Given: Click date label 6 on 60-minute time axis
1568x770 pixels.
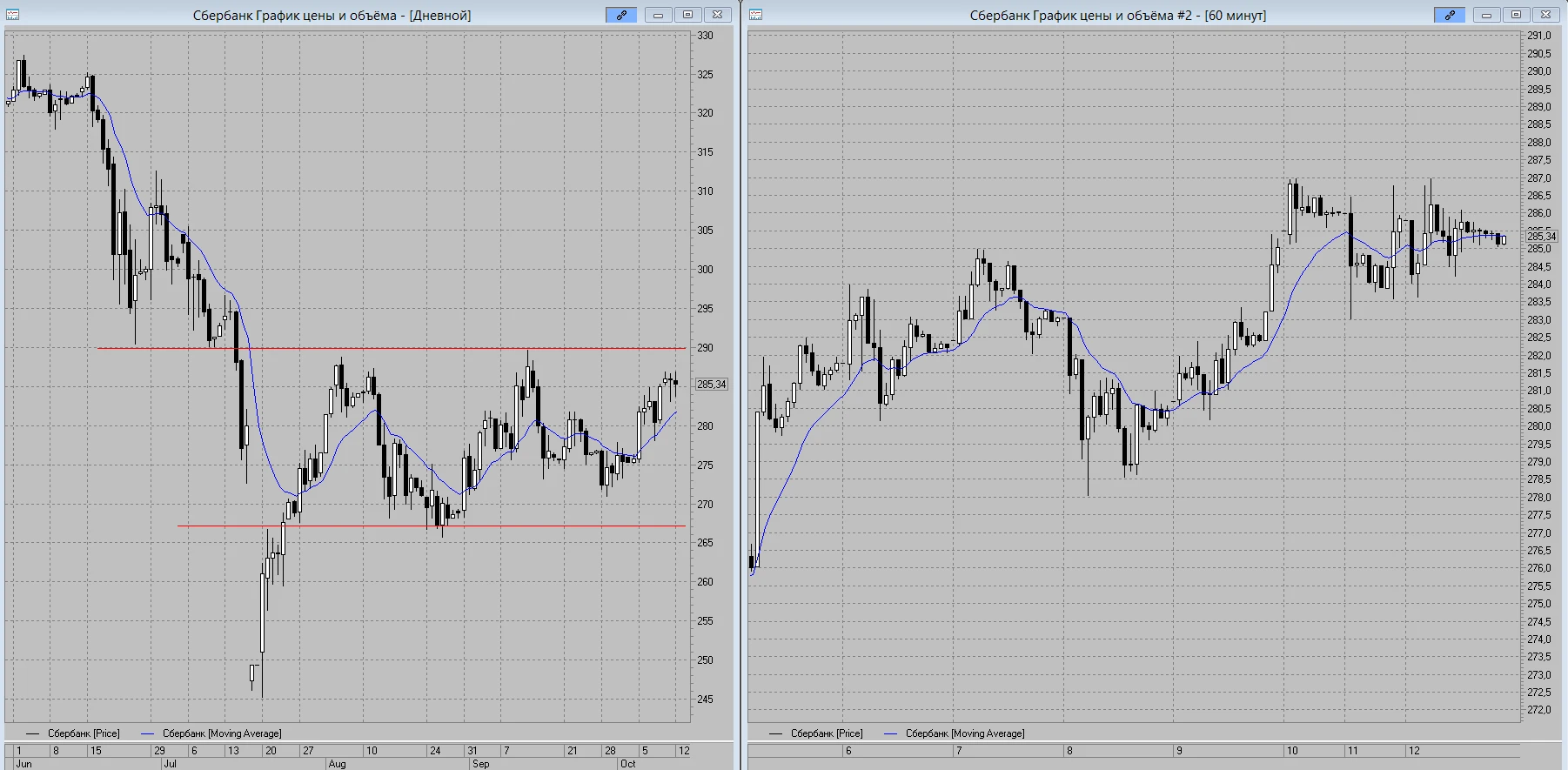Looking at the screenshot, I should pos(848,750).
